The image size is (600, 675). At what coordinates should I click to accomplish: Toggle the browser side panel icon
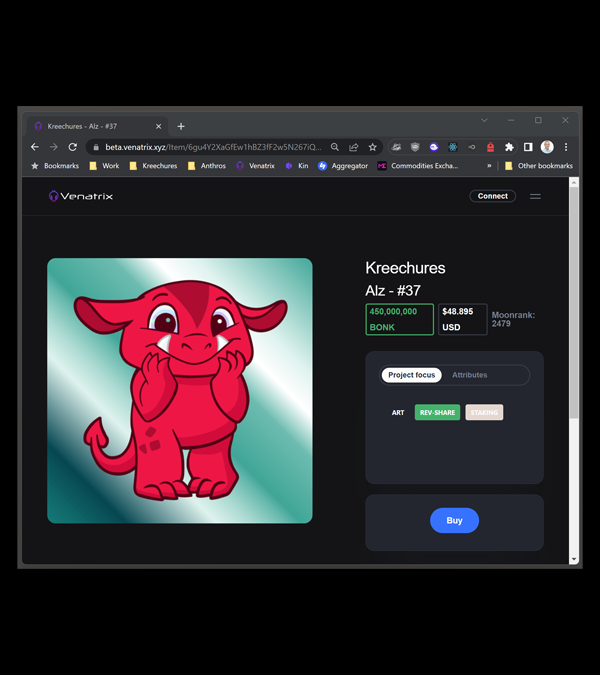528,147
